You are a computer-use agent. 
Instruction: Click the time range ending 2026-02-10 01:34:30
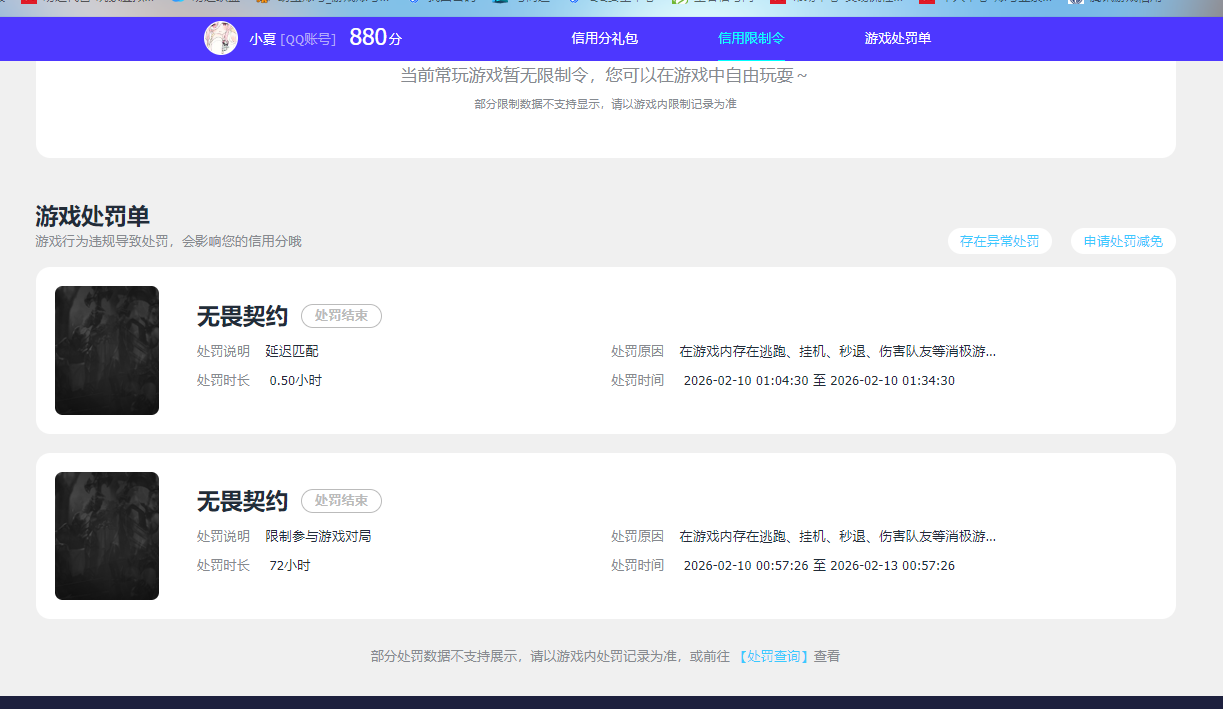tap(819, 381)
